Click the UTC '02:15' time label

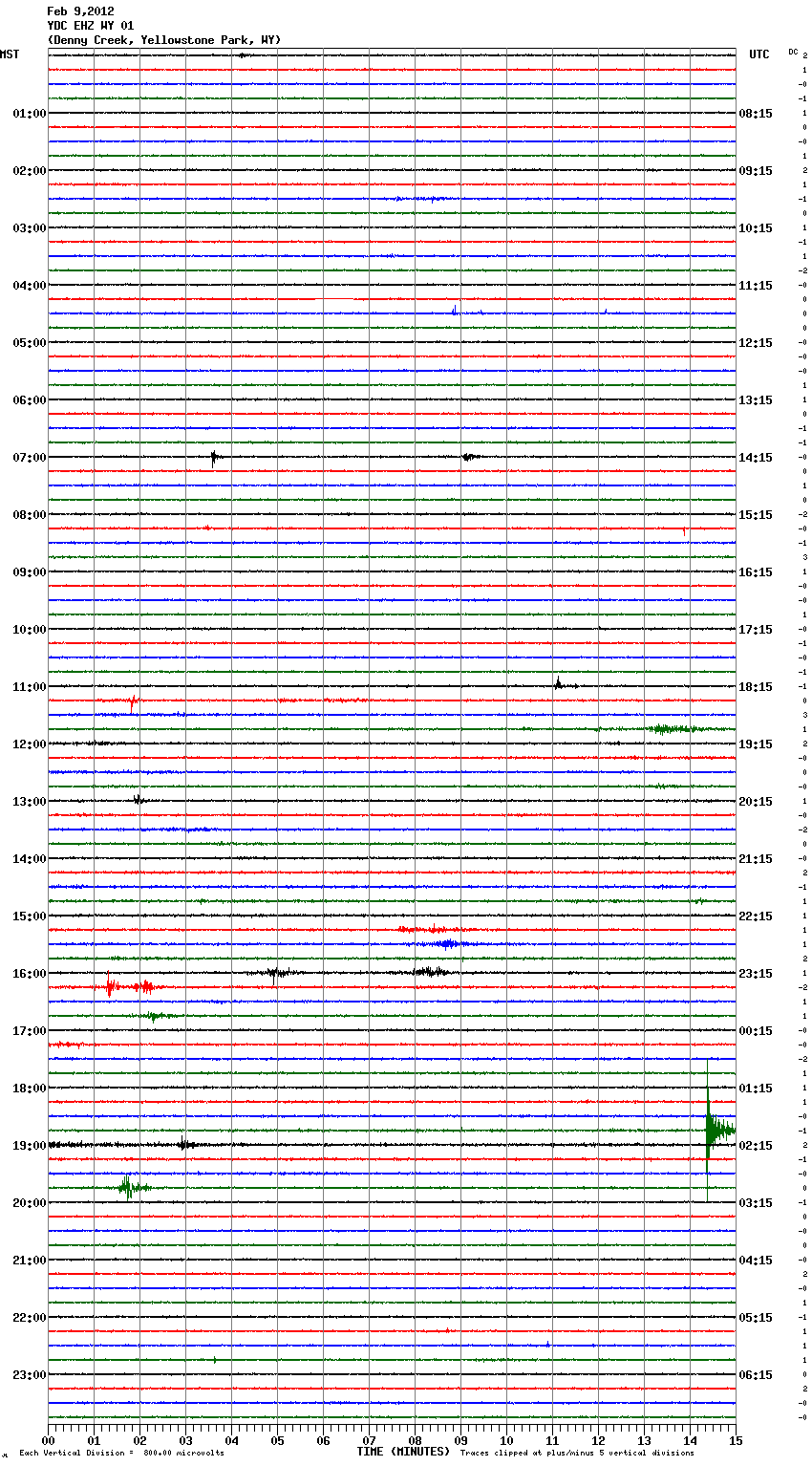coord(756,1146)
